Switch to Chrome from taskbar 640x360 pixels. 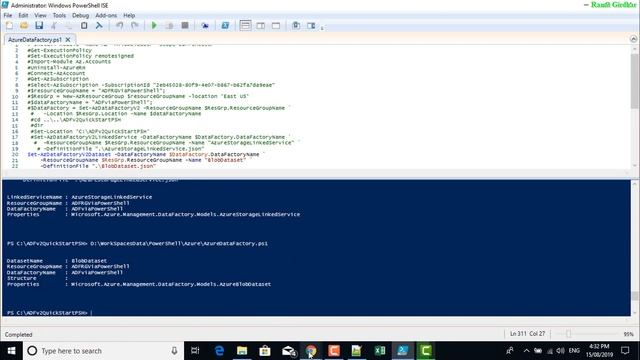pos(311,351)
